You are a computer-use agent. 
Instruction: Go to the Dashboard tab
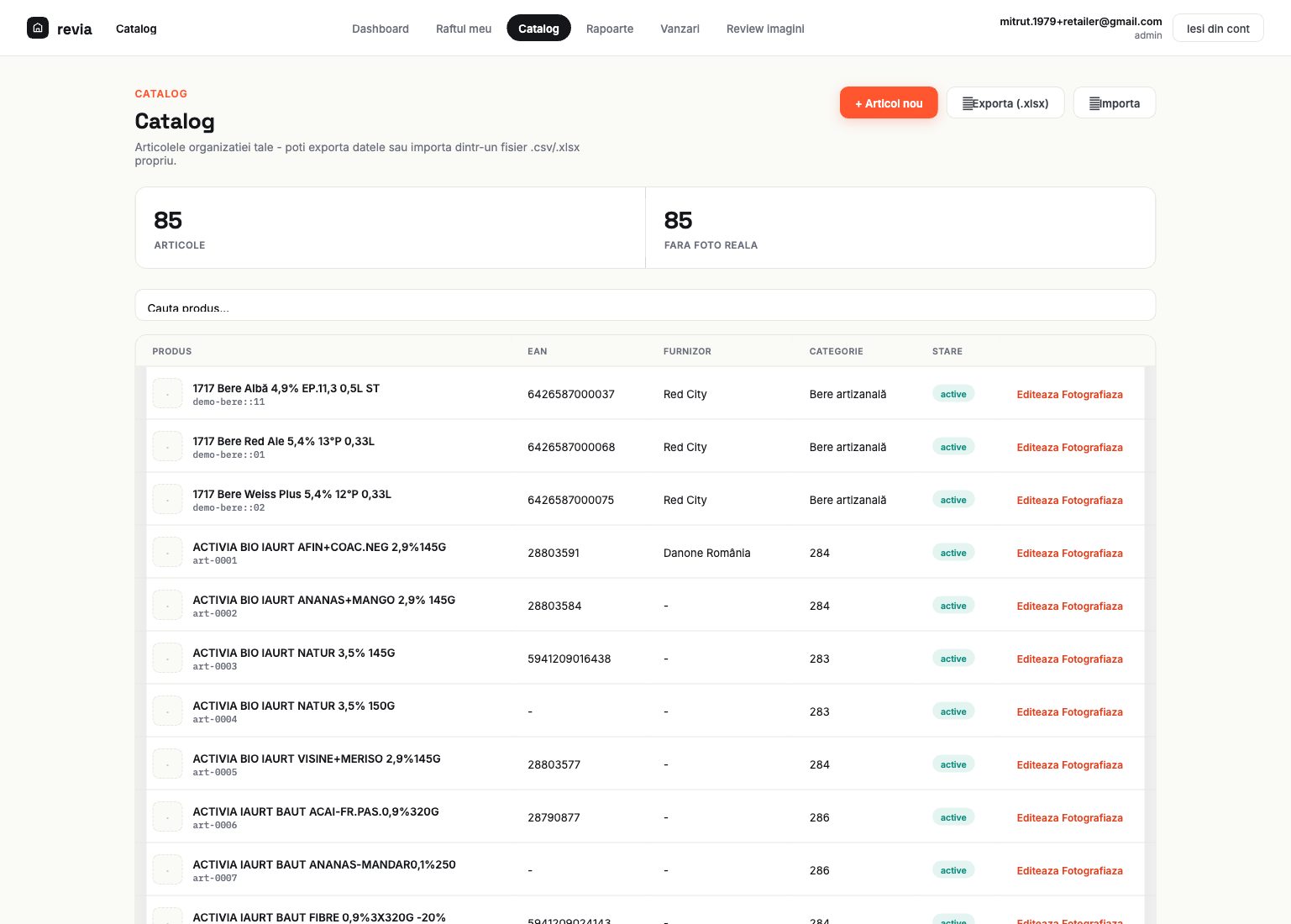click(380, 29)
